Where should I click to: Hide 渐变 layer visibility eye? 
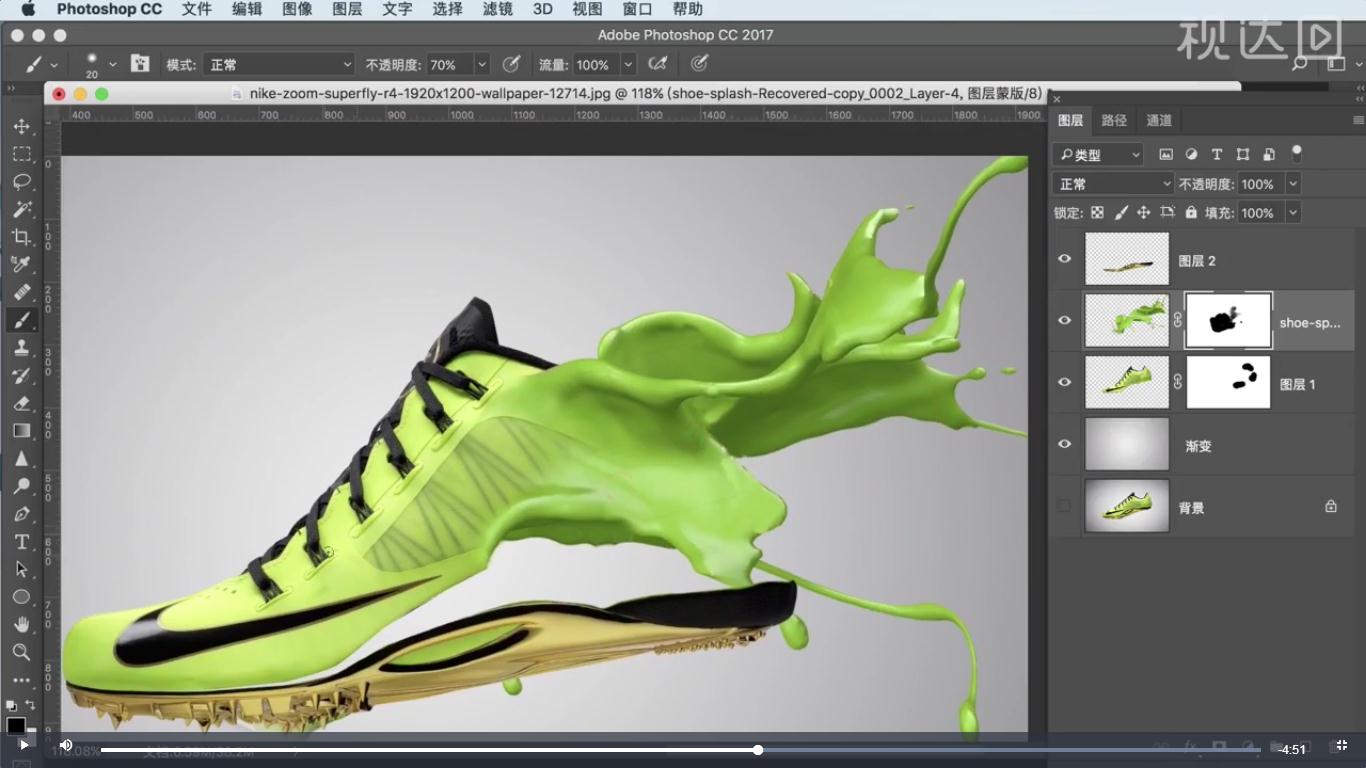coord(1064,445)
